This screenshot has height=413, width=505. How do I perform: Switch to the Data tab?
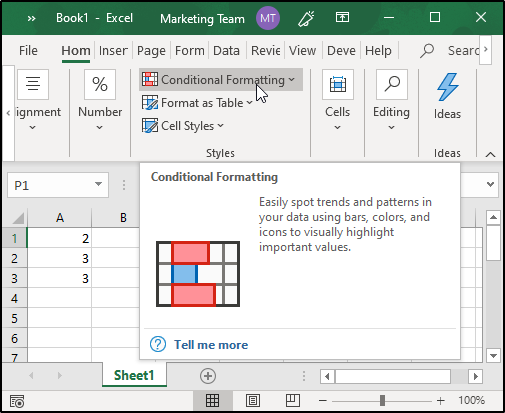coord(226,51)
